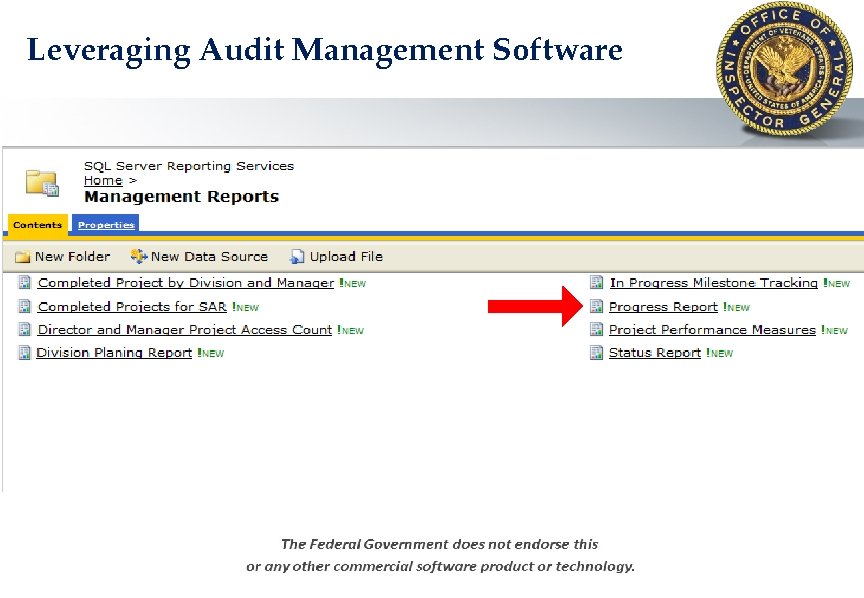Add a New Data Source
Screen dimensions: 864x598
pos(209,257)
